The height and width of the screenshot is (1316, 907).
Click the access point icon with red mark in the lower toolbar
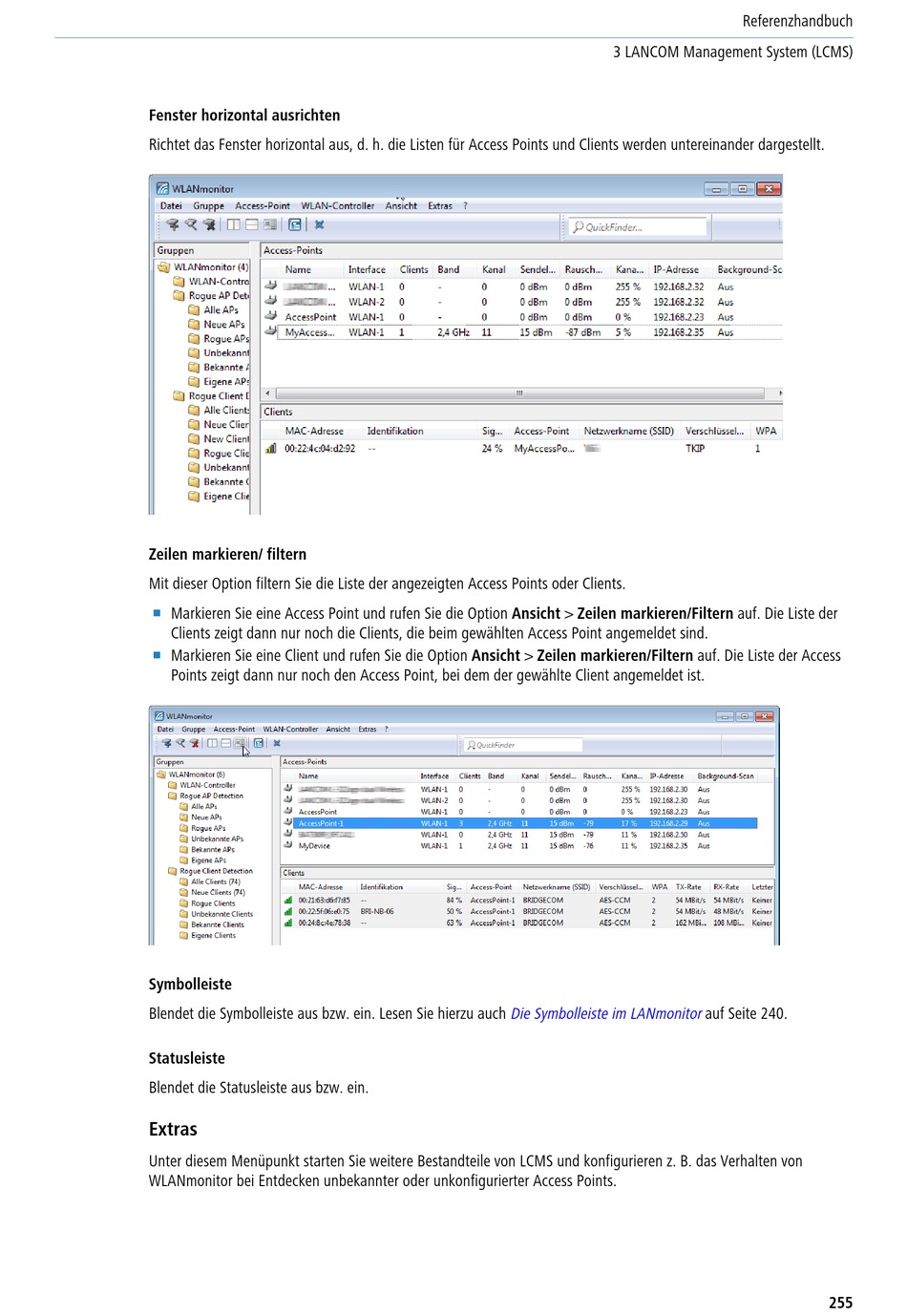click(x=194, y=743)
